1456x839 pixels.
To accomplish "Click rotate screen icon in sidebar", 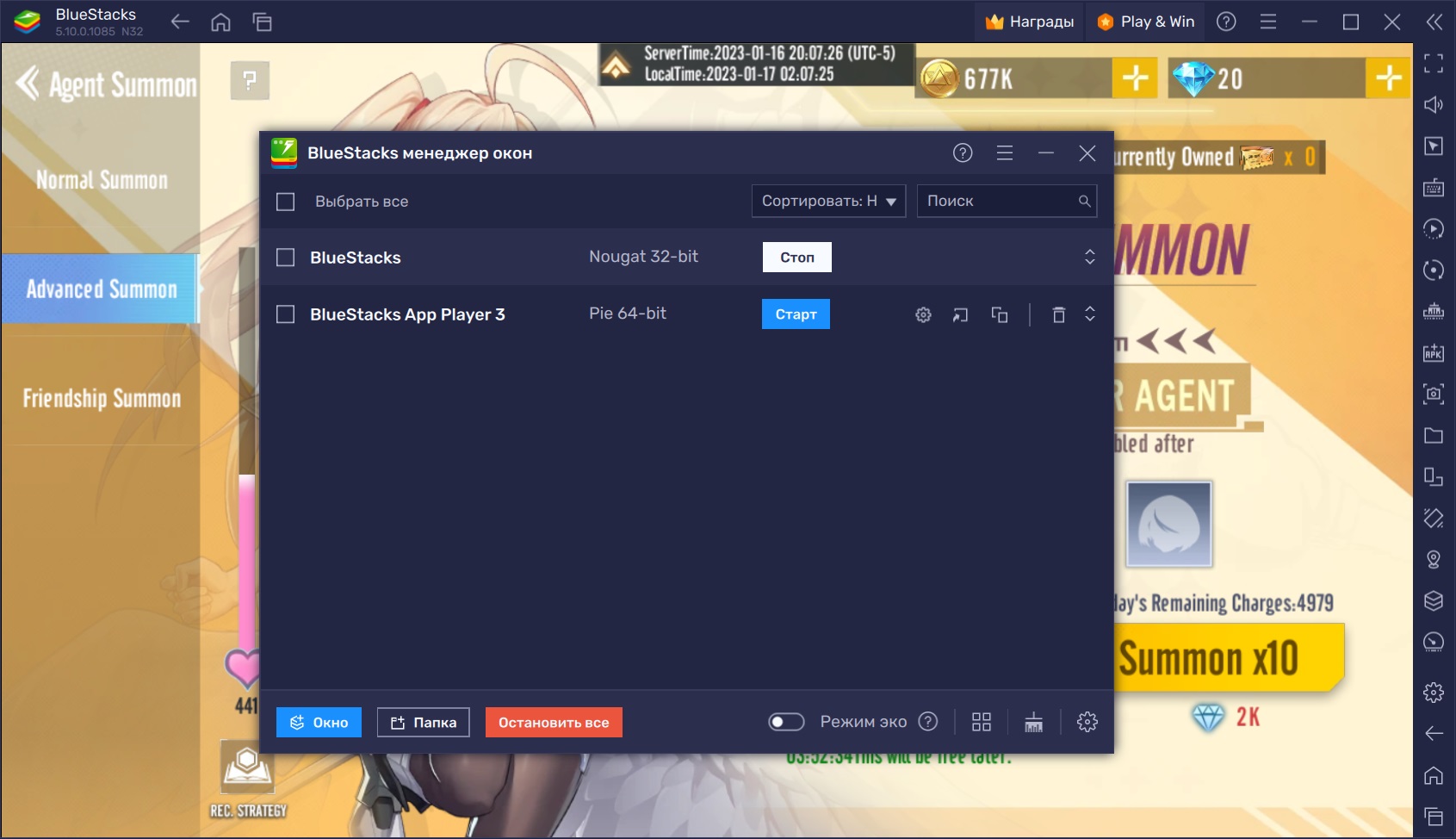I will click(x=1434, y=518).
